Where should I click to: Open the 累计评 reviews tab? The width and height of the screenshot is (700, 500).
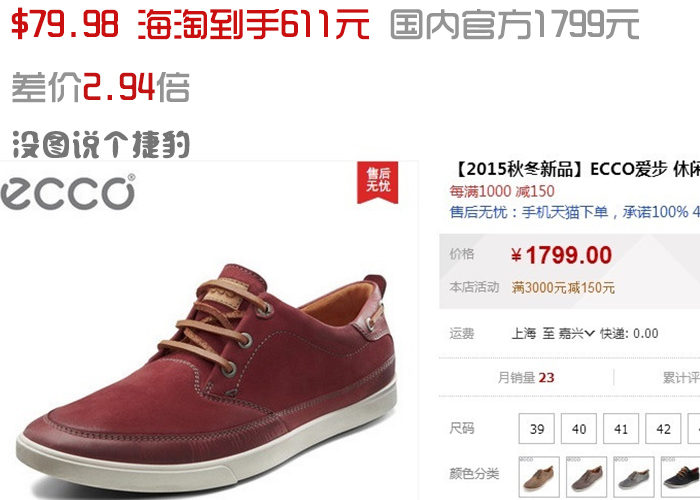pos(681,378)
